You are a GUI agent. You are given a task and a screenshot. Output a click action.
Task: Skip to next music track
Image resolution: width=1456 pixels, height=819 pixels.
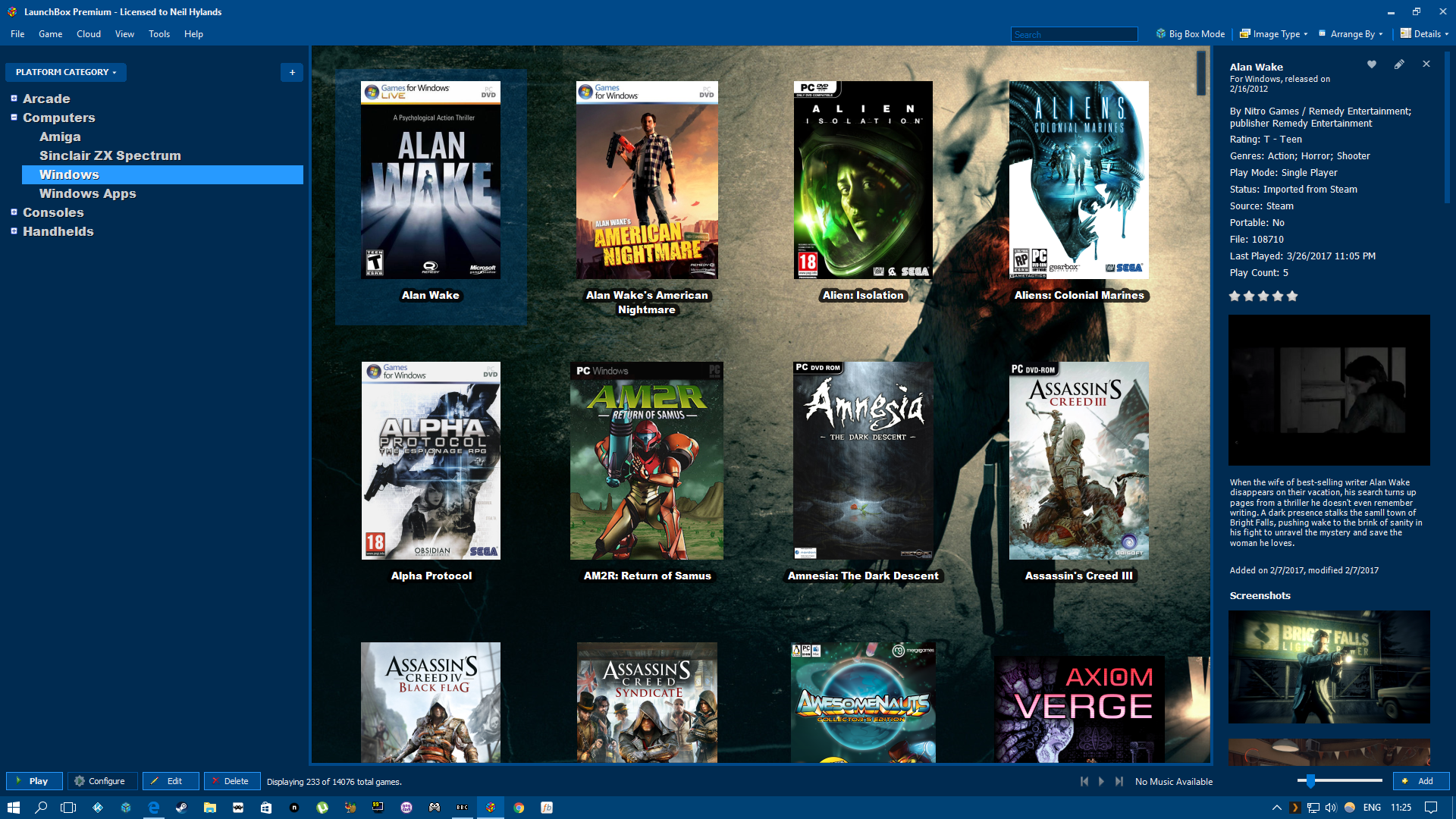pyautogui.click(x=1119, y=781)
